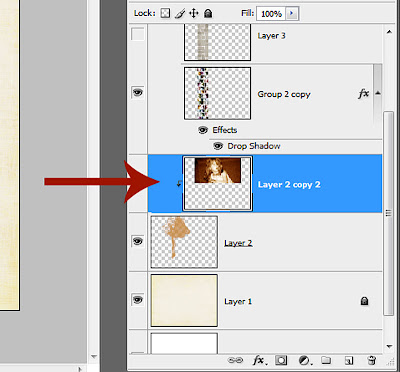
Task: Select the underlined Layer 2 name
Action: [x=238, y=243]
